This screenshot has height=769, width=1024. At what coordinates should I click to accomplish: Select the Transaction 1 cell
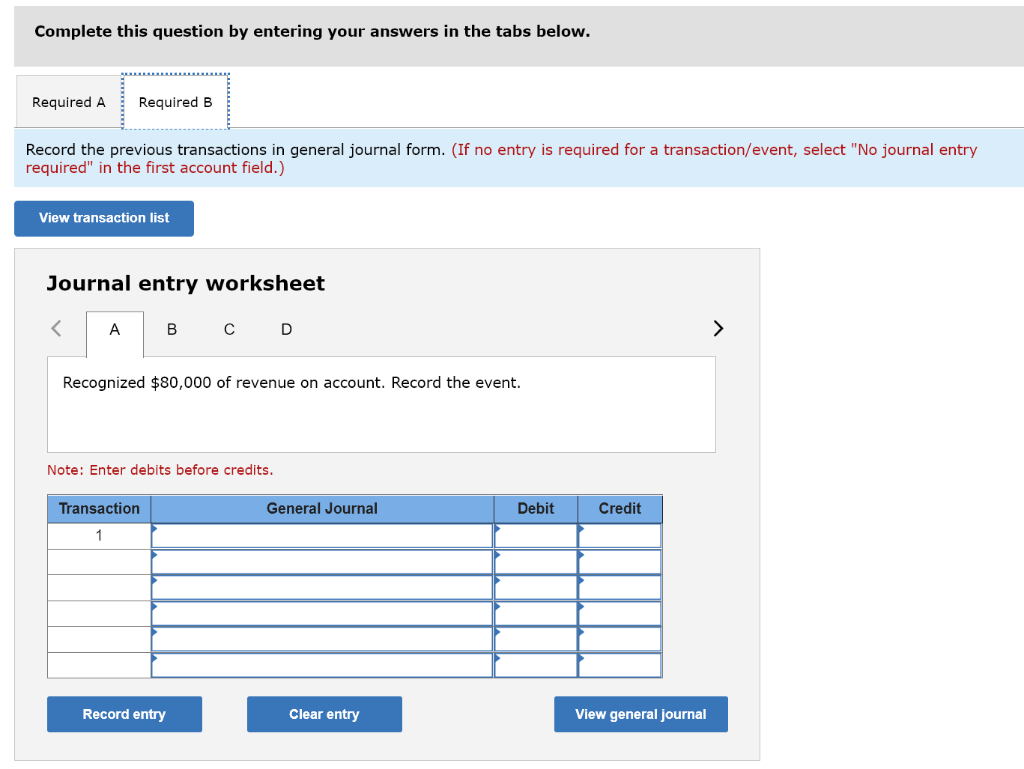[98, 535]
